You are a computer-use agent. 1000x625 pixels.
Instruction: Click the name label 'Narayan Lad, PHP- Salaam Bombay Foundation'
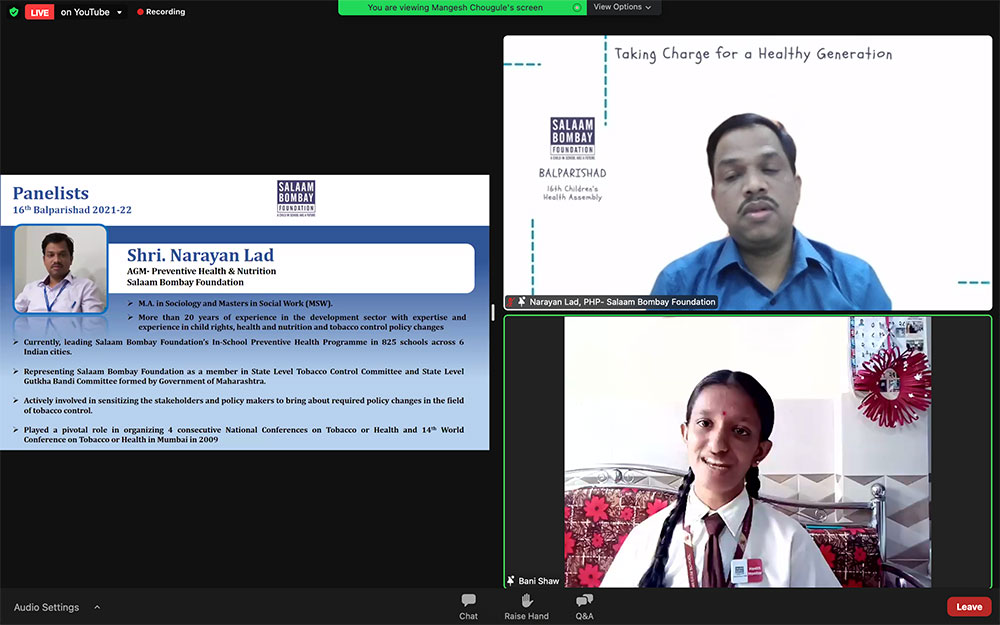[622, 302]
